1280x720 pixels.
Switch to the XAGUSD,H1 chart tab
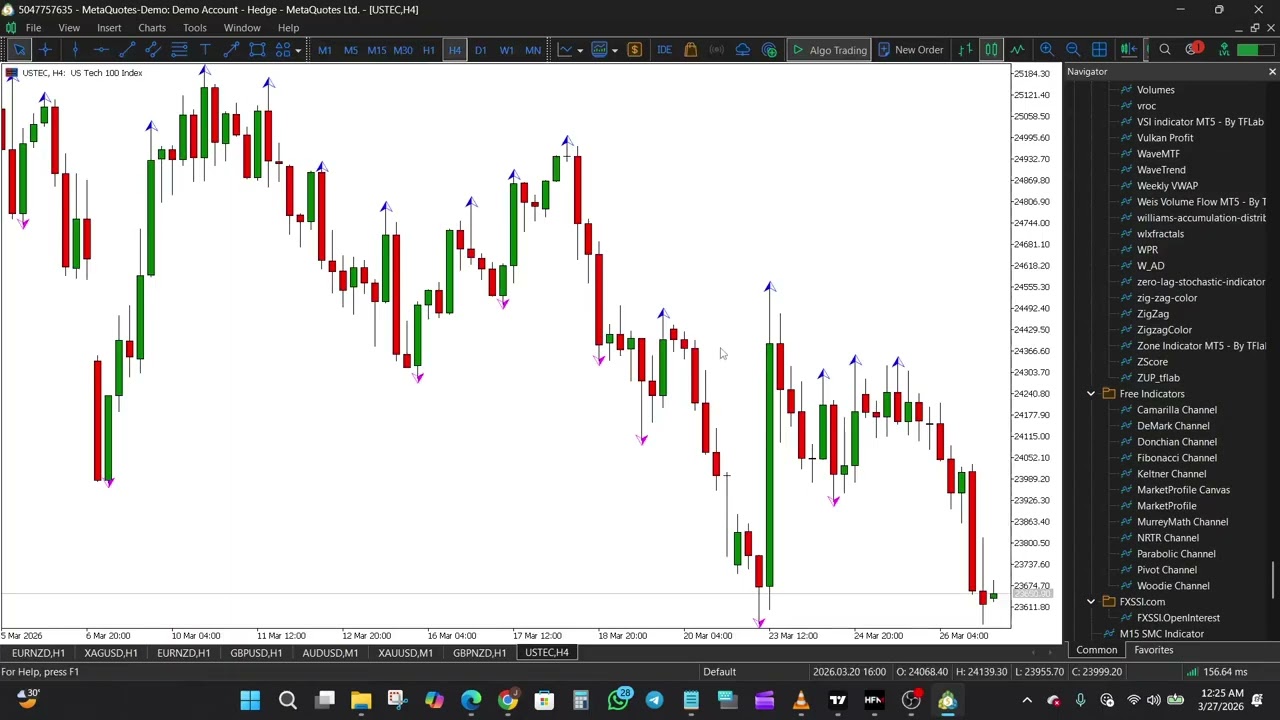110,653
